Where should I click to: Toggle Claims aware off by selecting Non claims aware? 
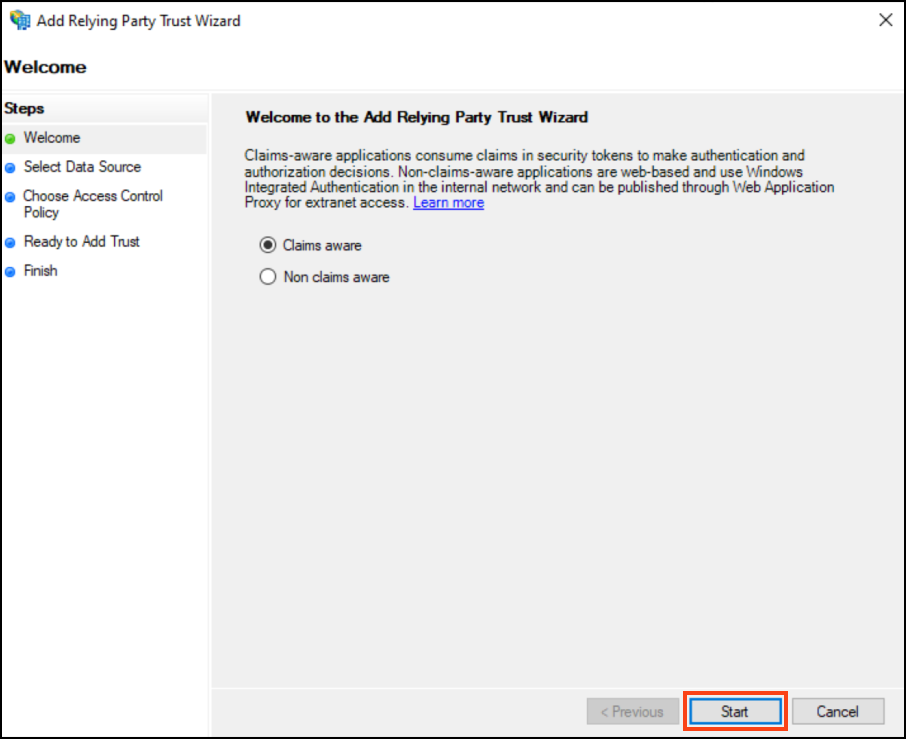coord(268,277)
